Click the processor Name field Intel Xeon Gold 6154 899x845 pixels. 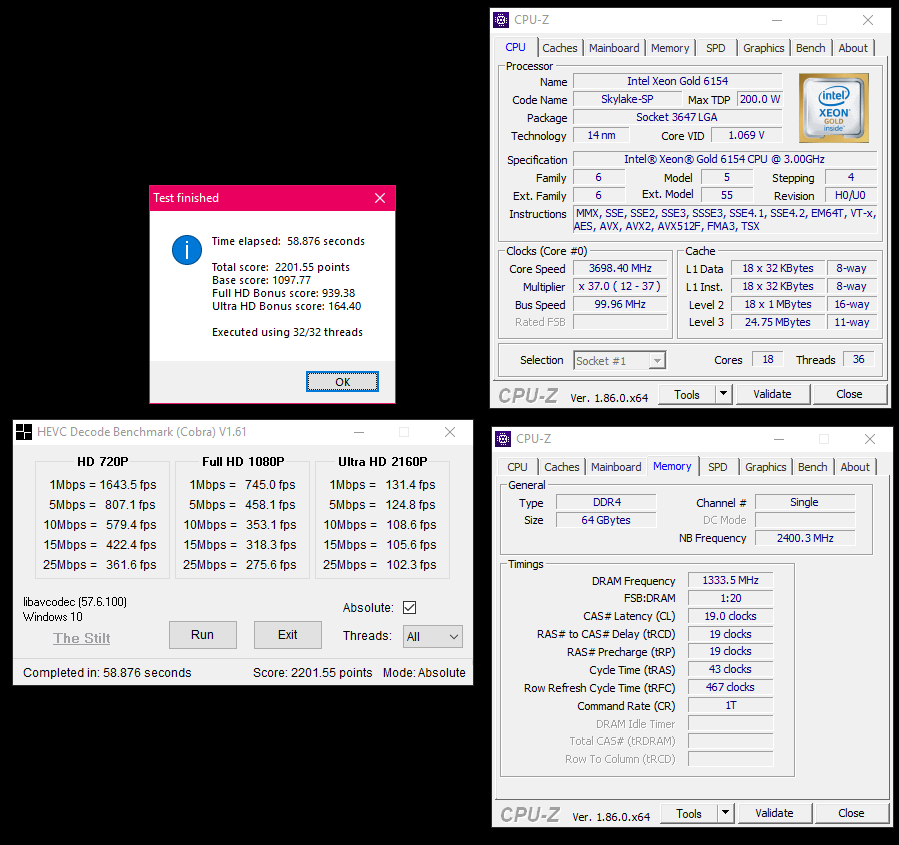tap(678, 81)
